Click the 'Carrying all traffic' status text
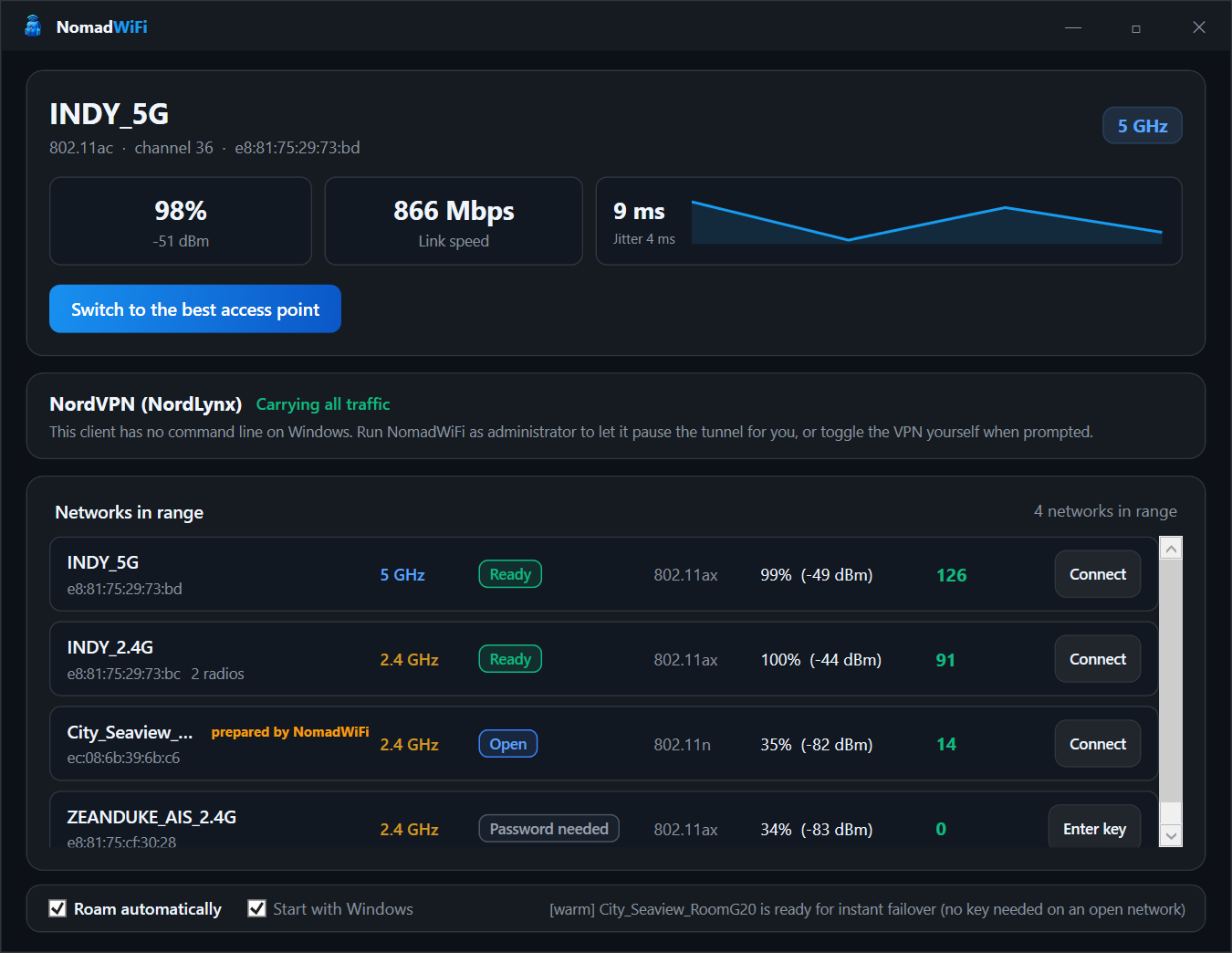Screen dimensions: 1232x953 [323, 404]
